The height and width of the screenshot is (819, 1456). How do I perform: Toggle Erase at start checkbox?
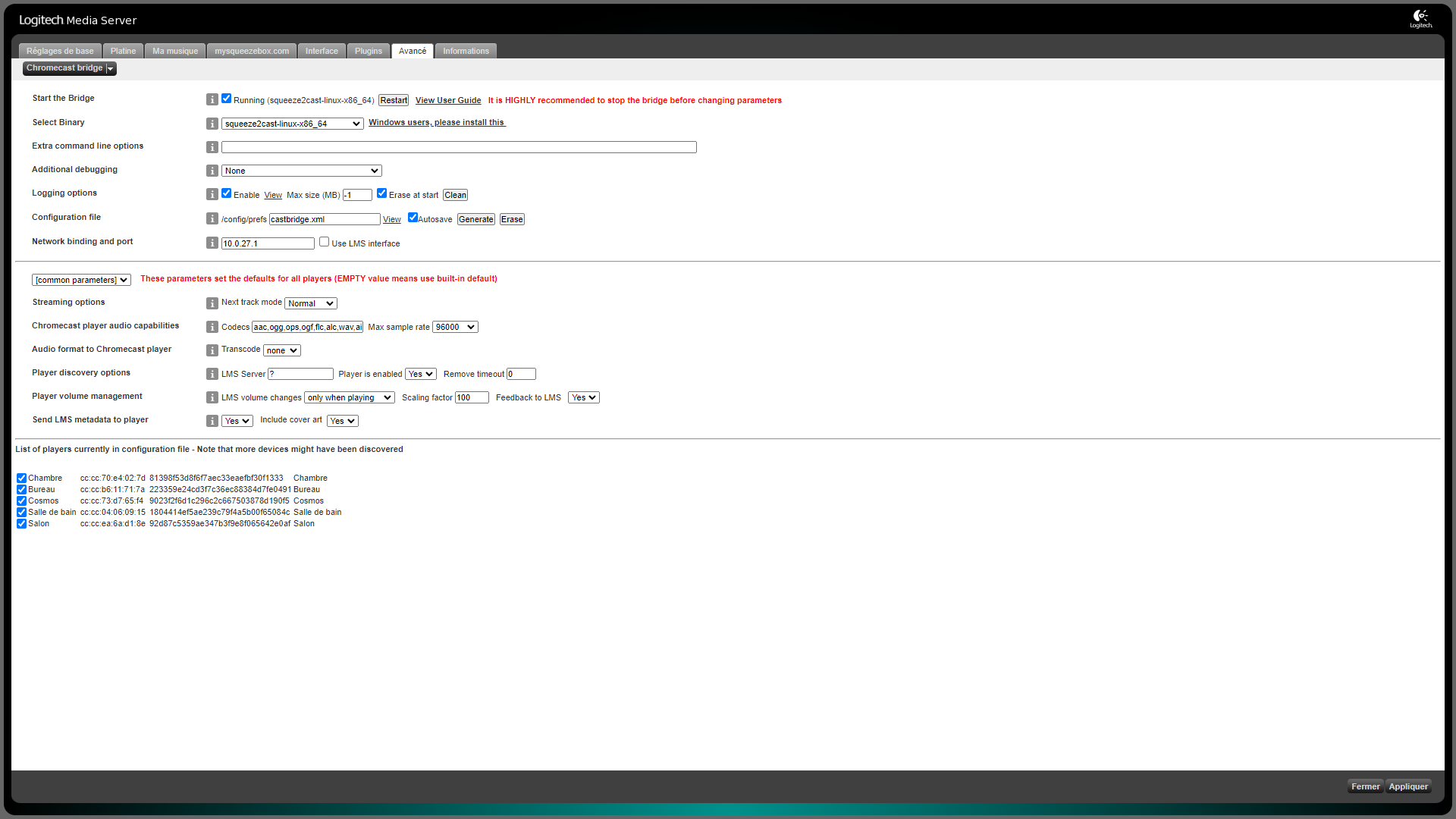(381, 193)
